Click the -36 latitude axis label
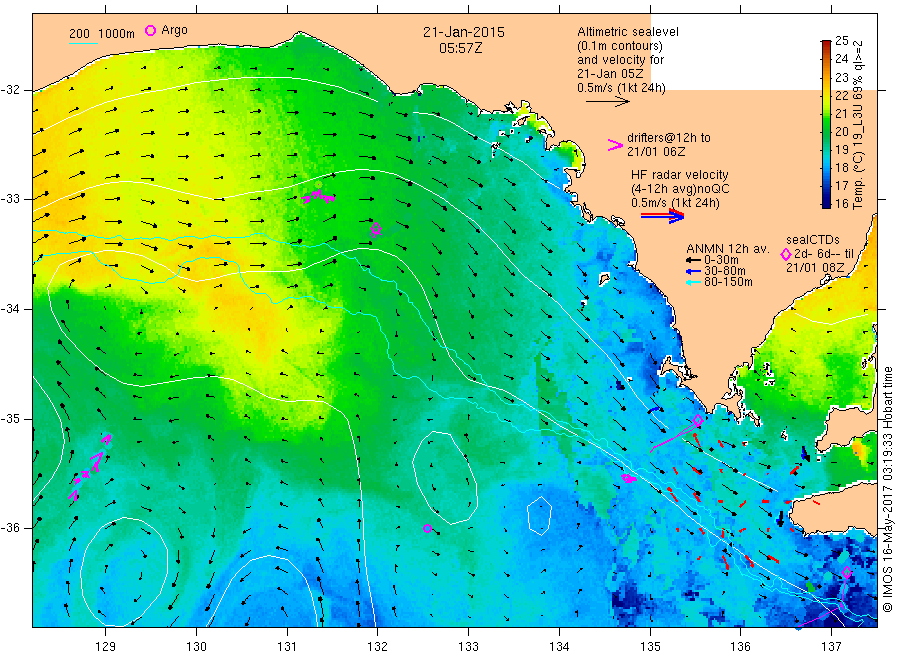The image size is (900, 660). coord(10,527)
